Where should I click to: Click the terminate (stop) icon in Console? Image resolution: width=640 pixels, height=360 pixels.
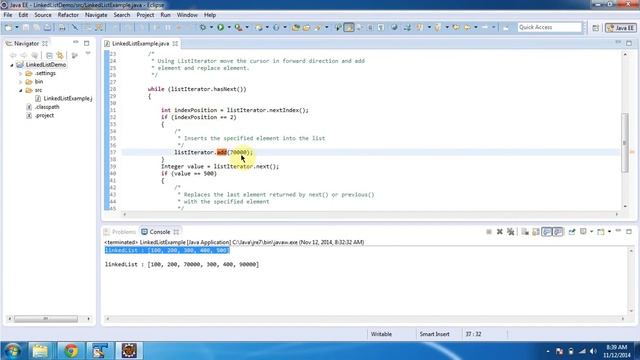[x=489, y=232]
